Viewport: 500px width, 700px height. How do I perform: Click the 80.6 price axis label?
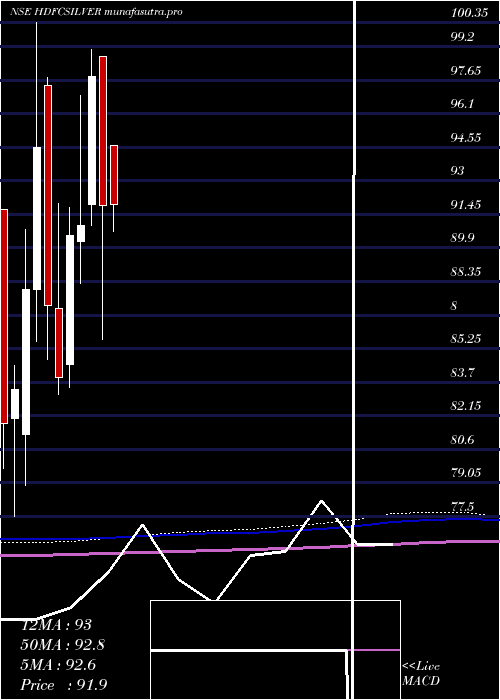[x=462, y=440]
